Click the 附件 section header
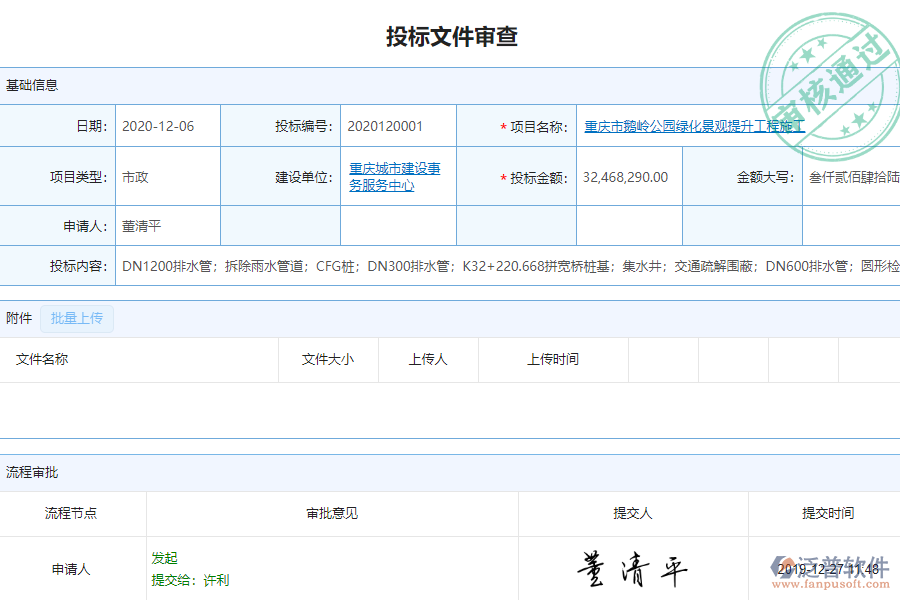Viewport: 900px width, 600px height. click(18, 318)
